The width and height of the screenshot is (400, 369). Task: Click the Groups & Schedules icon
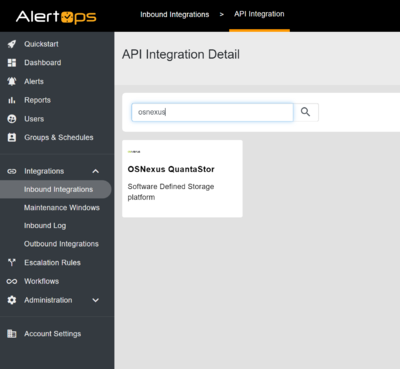pos(12,137)
